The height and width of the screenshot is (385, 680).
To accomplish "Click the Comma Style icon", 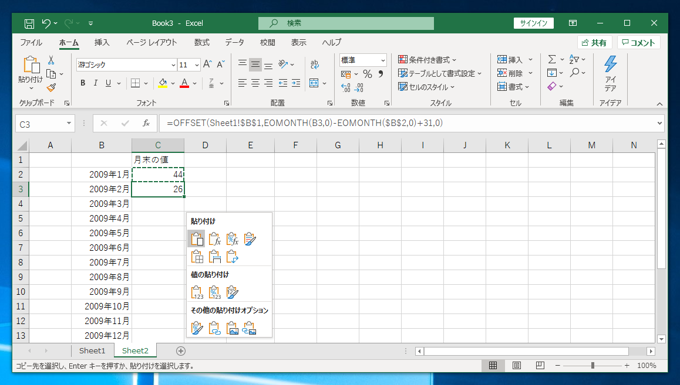I will (381, 74).
